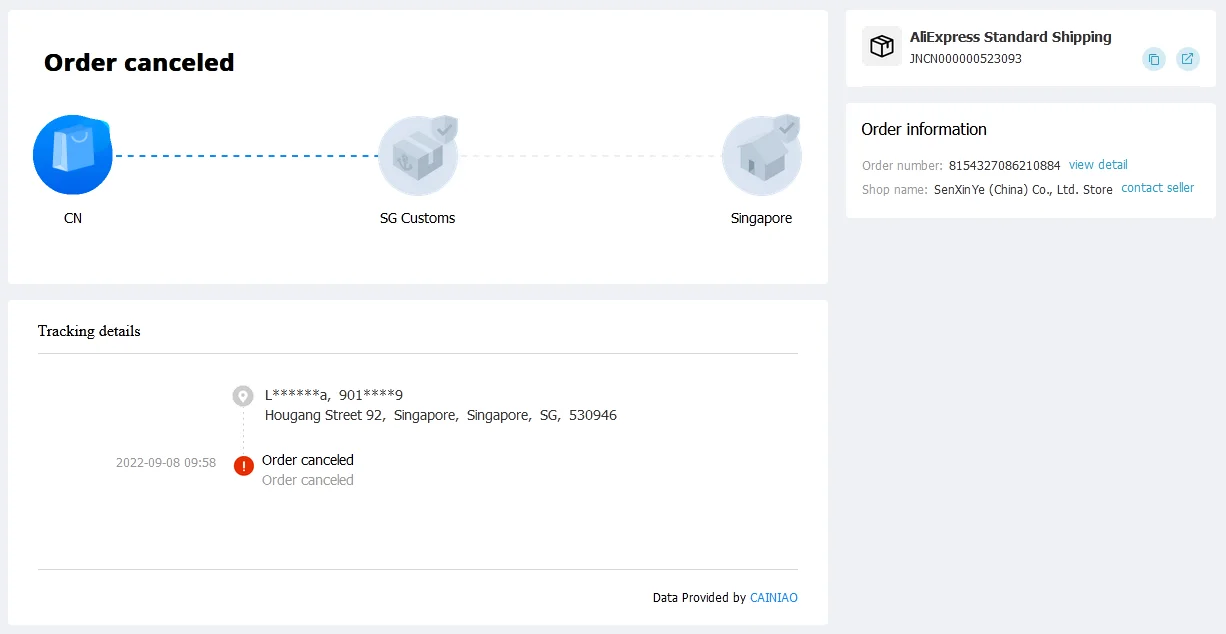Open tracking in new window icon

pos(1187,59)
